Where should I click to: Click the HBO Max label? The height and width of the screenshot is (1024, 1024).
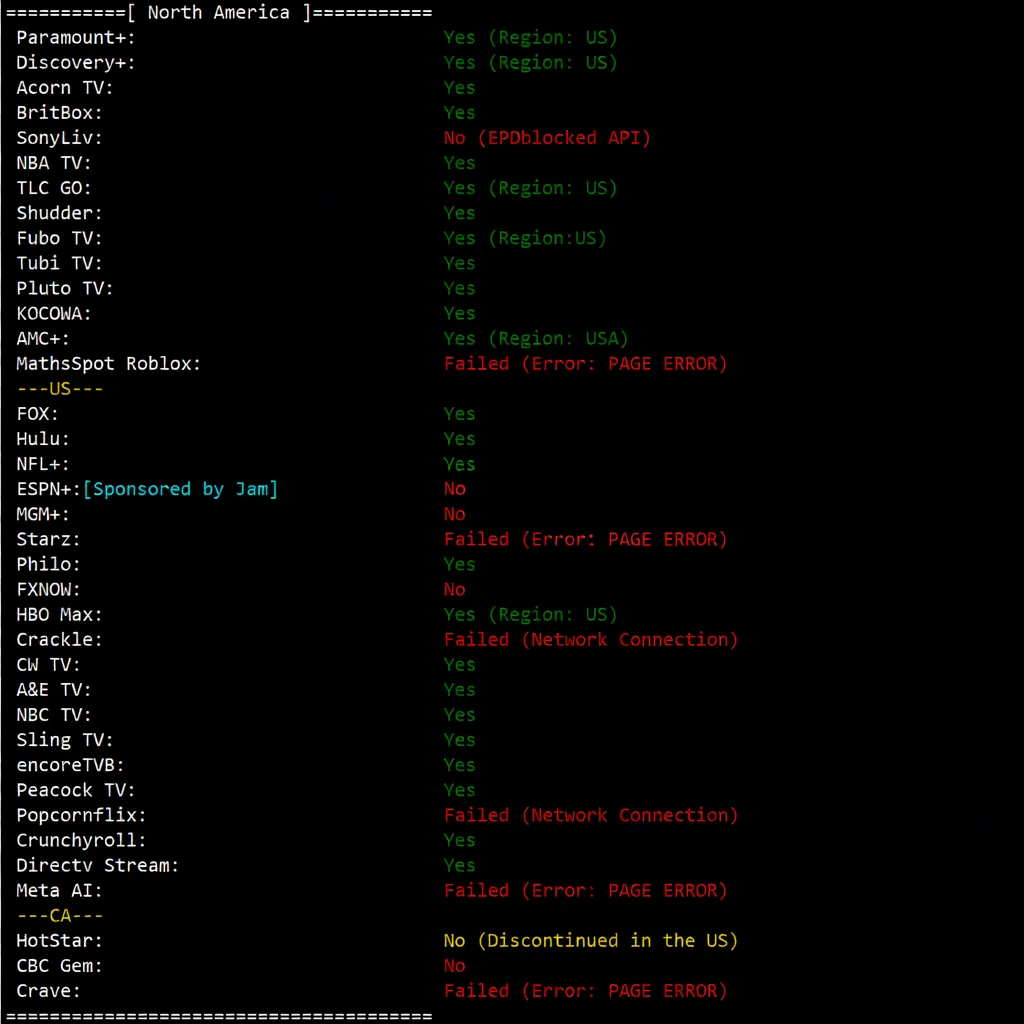59,615
